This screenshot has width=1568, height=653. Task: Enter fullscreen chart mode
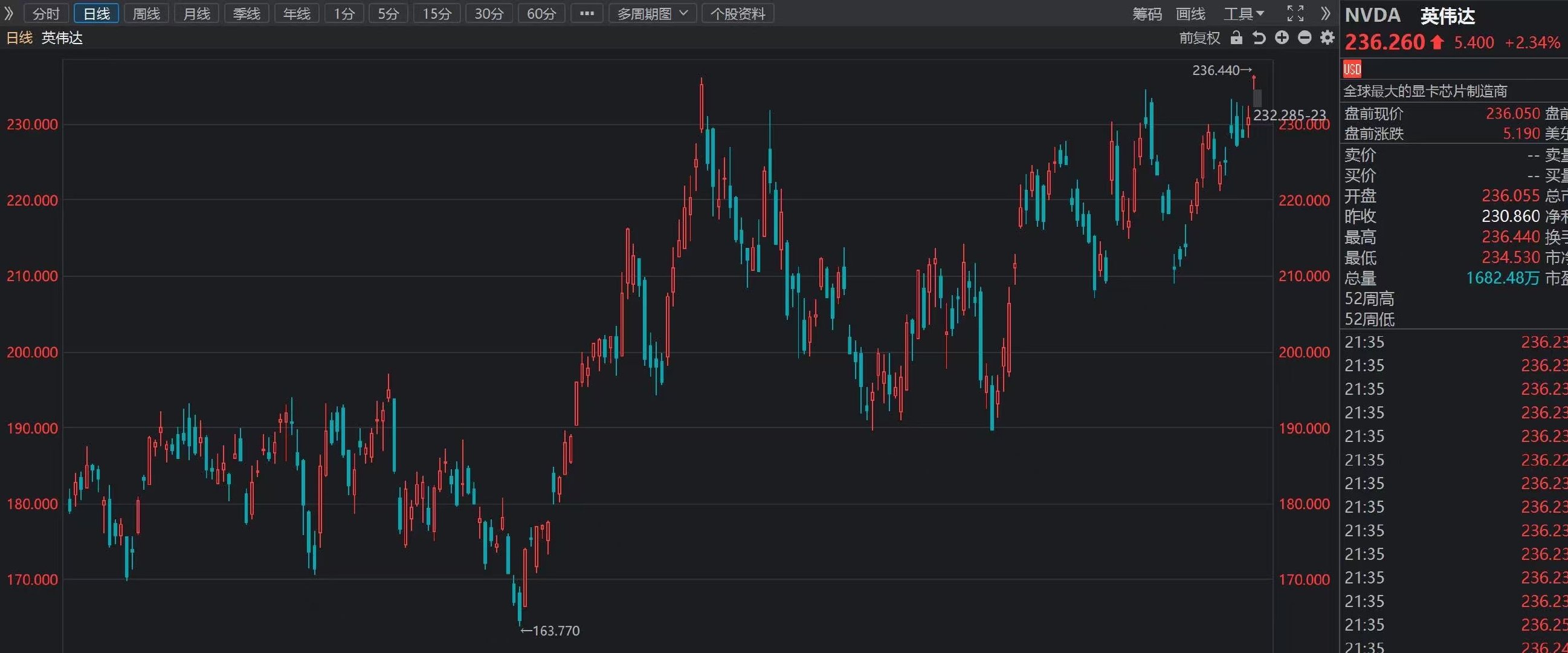coord(1295,13)
